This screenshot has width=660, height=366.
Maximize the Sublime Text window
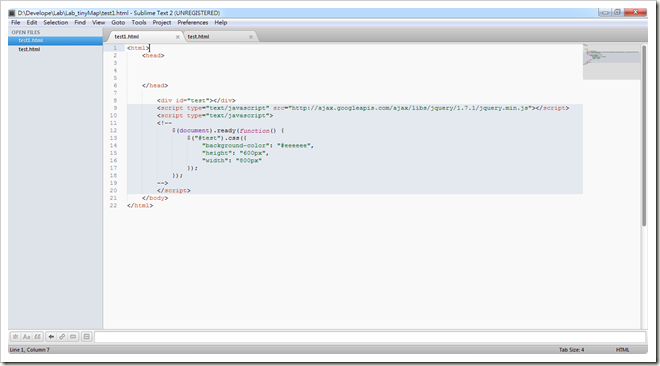coord(617,12)
